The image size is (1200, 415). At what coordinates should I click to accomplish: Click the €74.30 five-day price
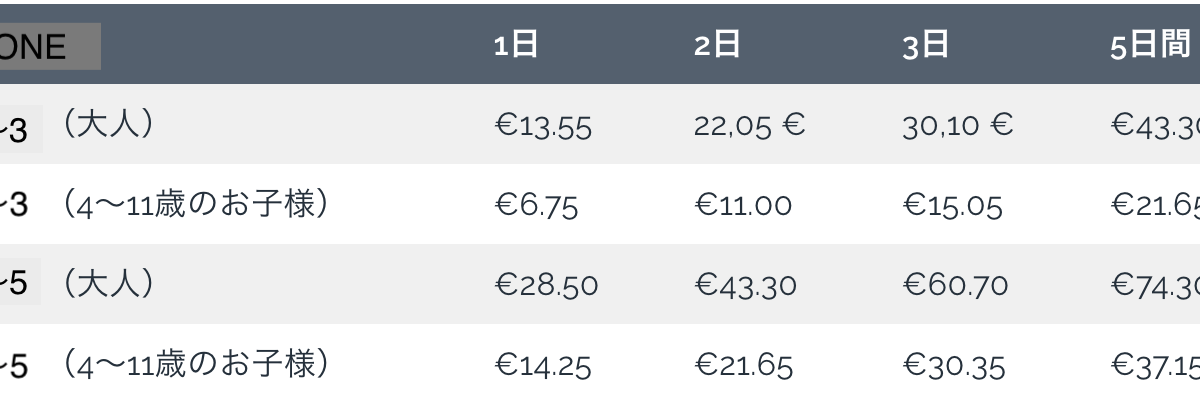pyautogui.click(x=1155, y=286)
